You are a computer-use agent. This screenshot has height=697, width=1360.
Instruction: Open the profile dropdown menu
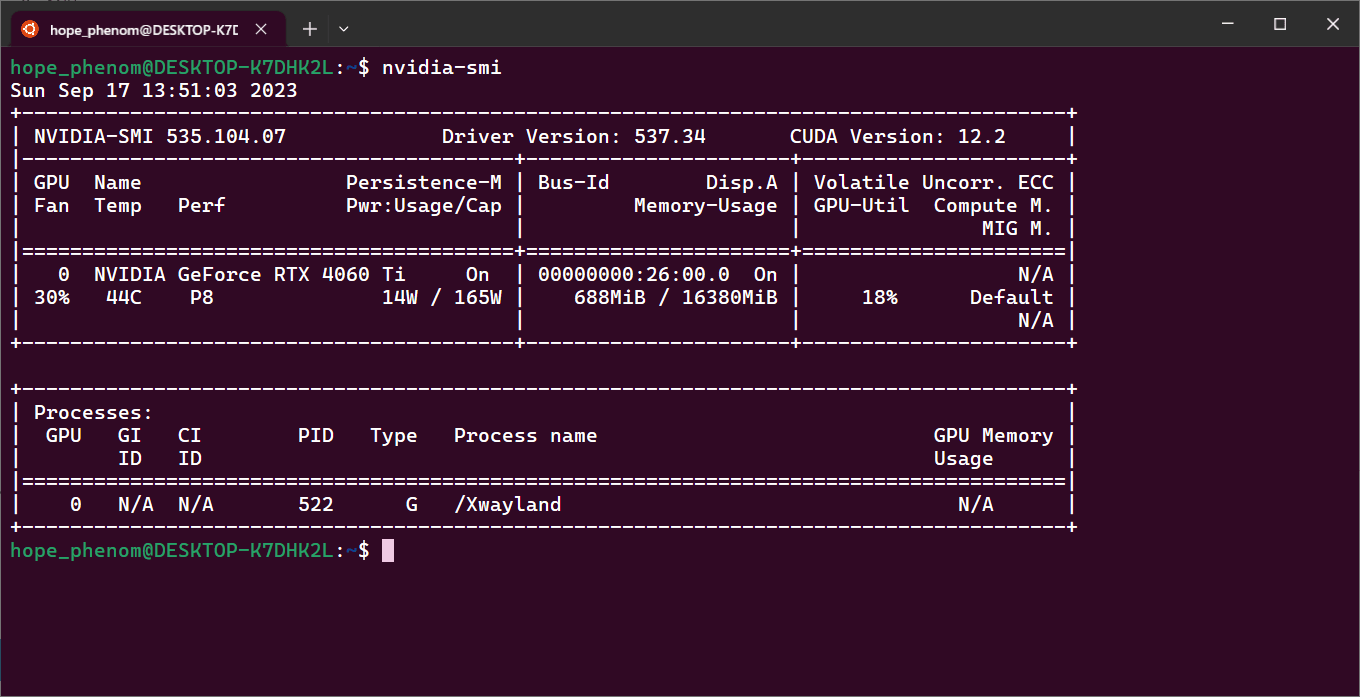click(343, 29)
